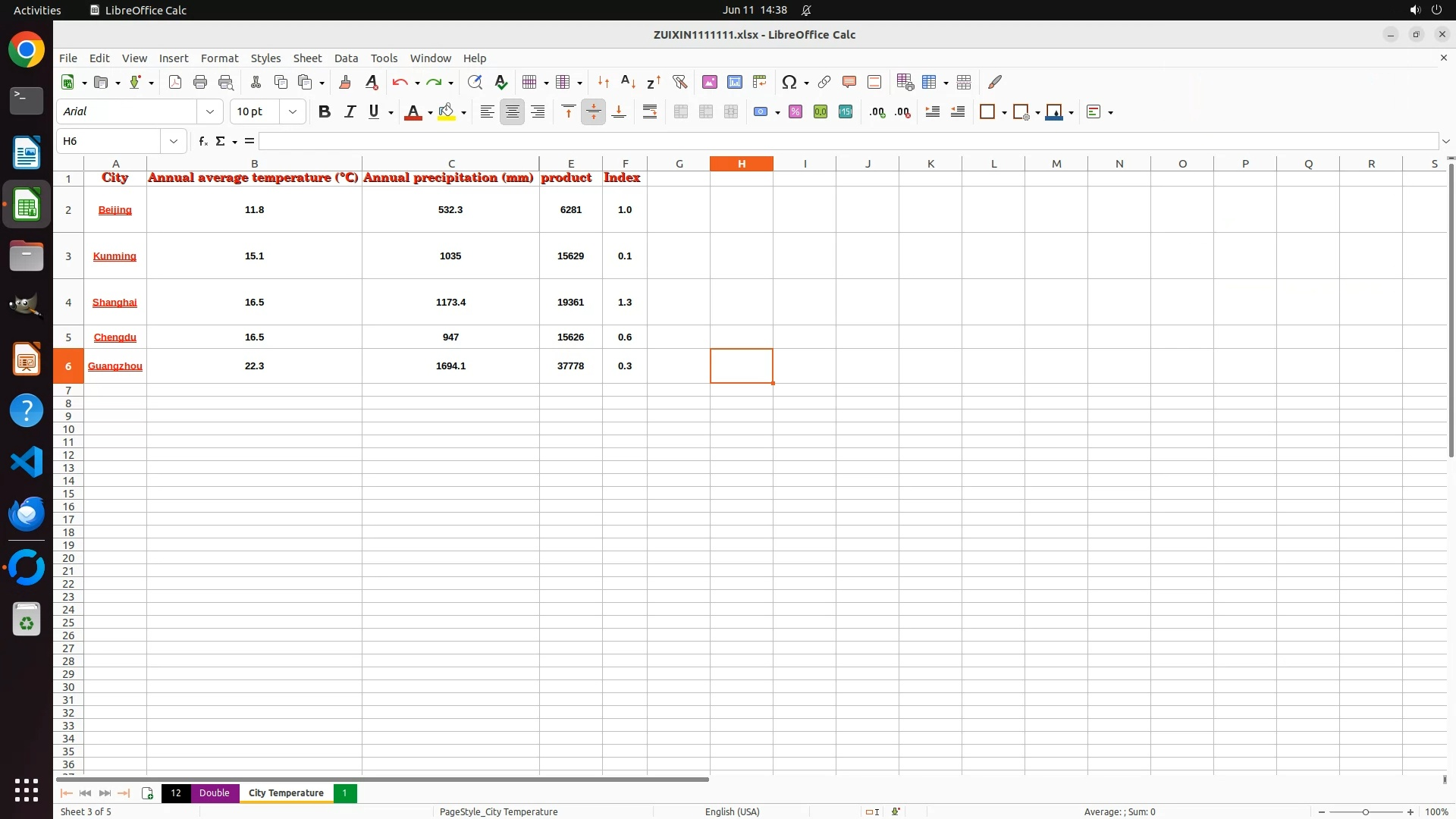Open the Function Wizard icon

202,141
